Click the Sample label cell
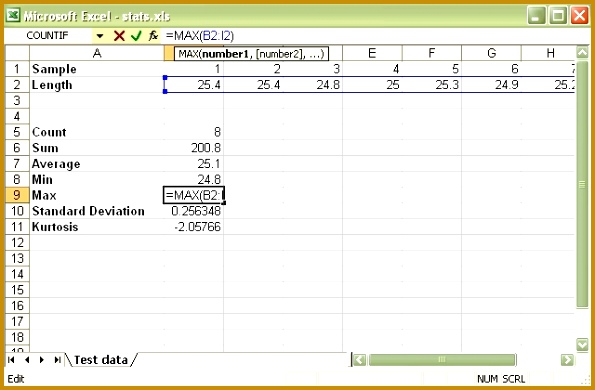The width and height of the screenshot is (595, 390). [x=97, y=69]
